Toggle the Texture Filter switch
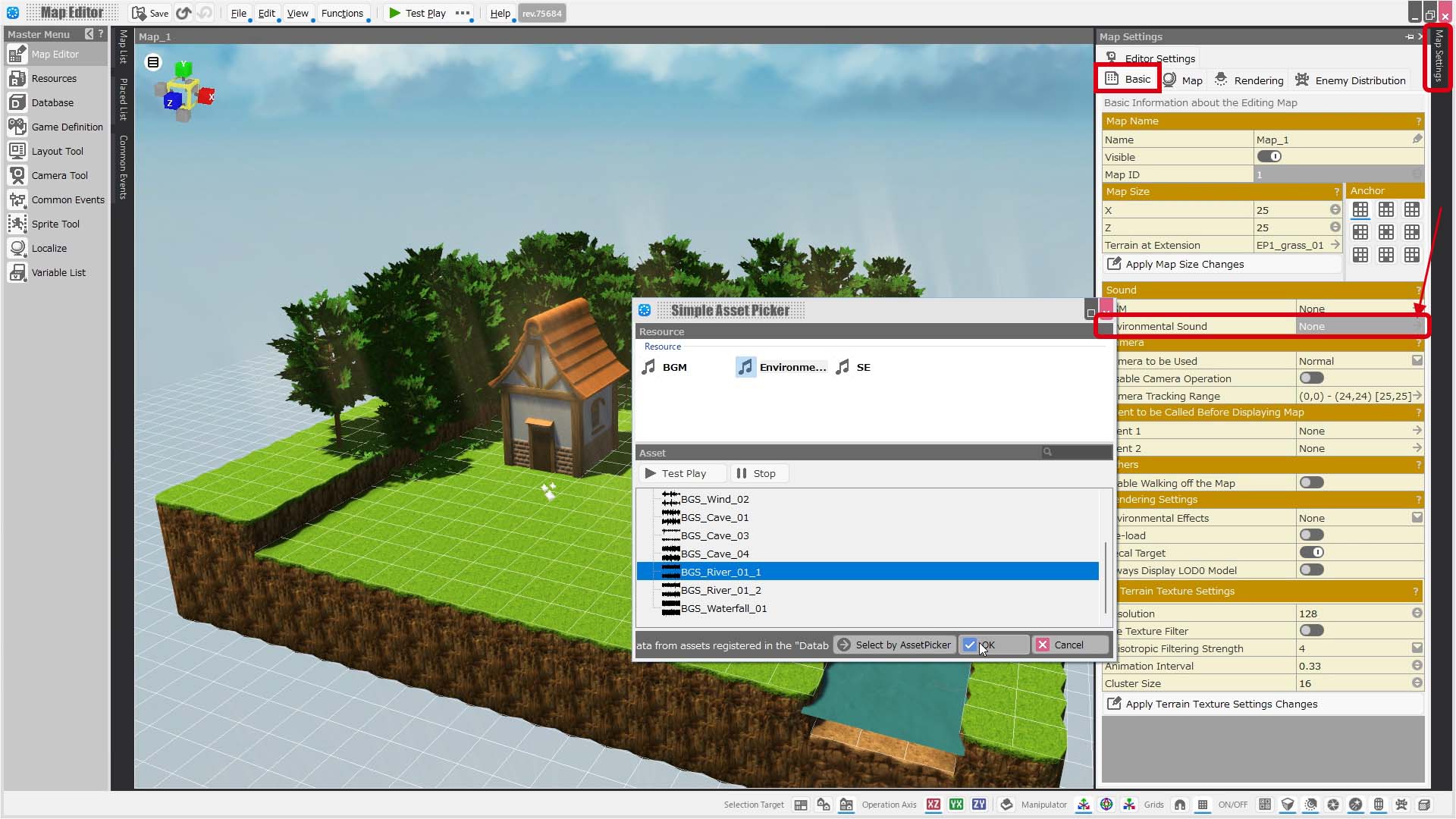Viewport: 1456px width, 819px height. point(1312,631)
